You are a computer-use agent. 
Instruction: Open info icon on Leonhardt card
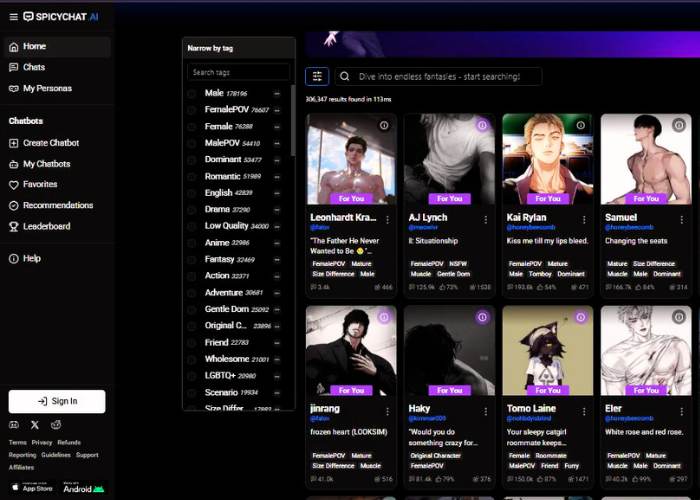tap(384, 125)
